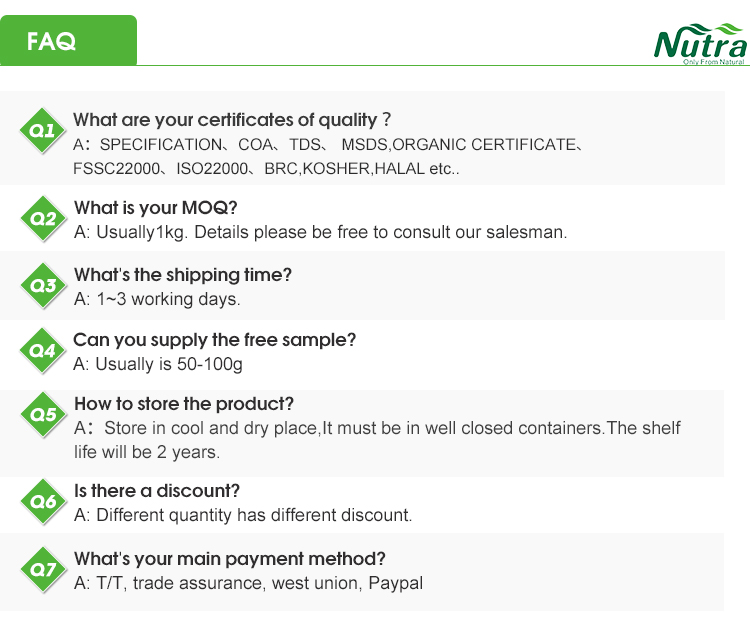Click "What are your certificates of quality?" question
This screenshot has width=750, height=628.
231,121
